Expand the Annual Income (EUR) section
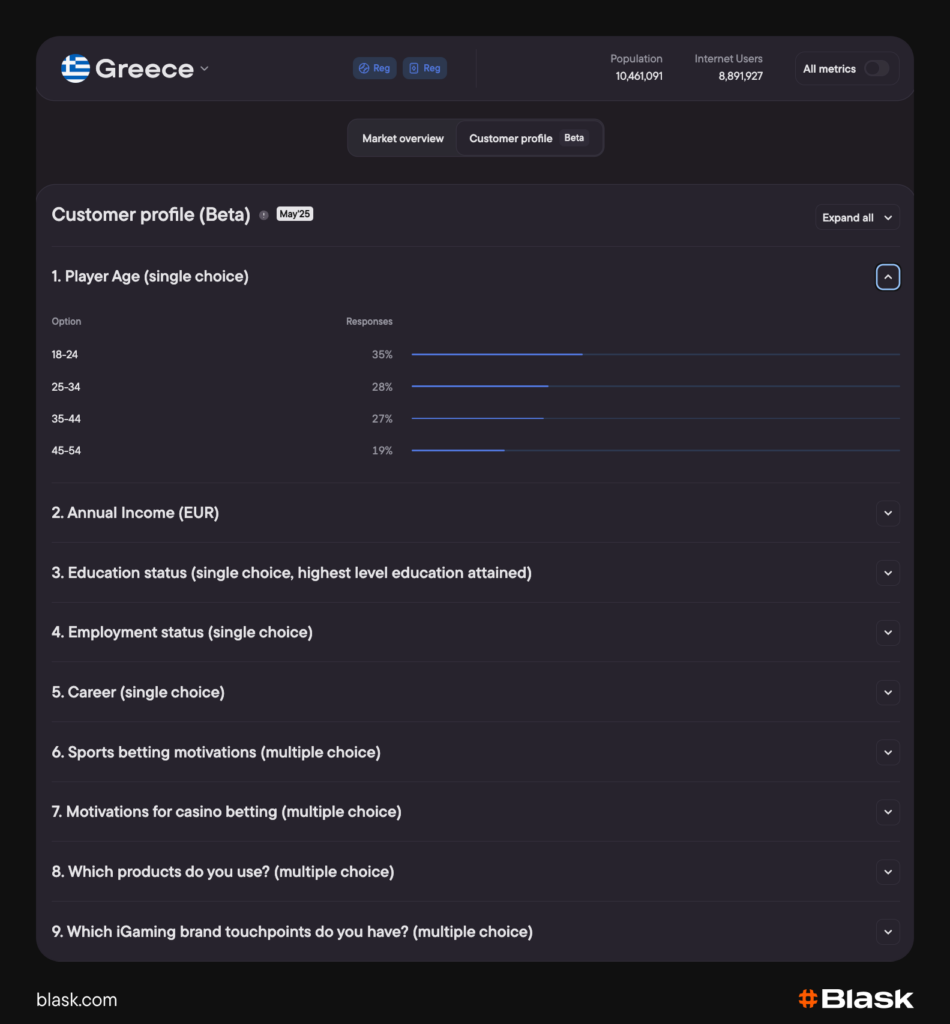Viewport: 950px width, 1024px height. 888,513
